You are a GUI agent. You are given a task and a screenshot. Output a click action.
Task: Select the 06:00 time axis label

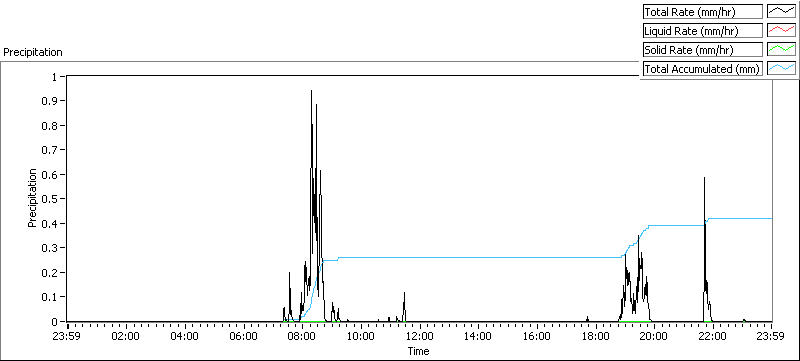tap(243, 337)
